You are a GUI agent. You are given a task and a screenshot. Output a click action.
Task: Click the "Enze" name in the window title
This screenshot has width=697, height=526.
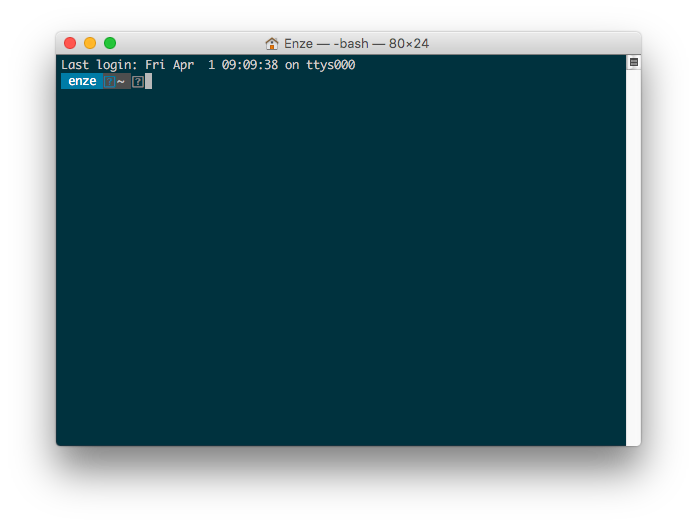click(x=300, y=44)
